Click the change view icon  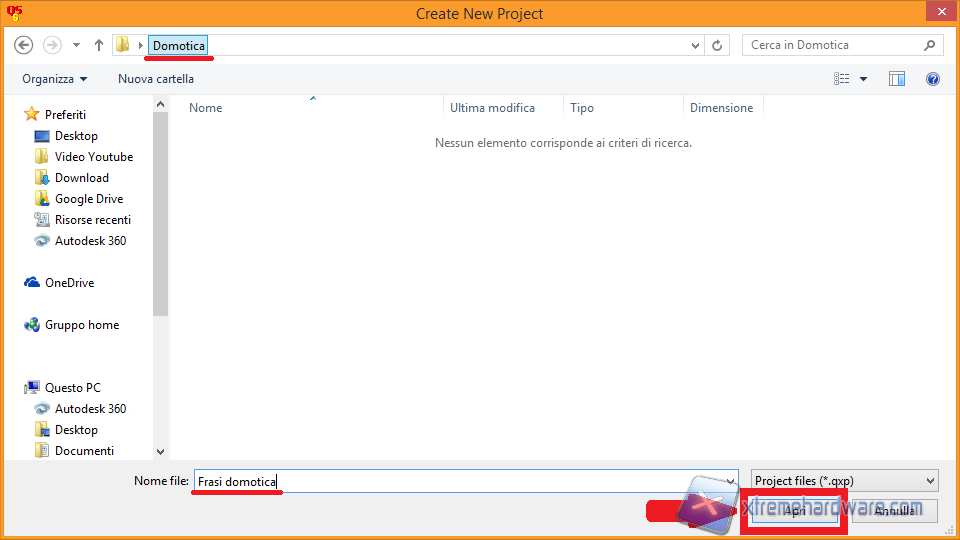coord(842,79)
